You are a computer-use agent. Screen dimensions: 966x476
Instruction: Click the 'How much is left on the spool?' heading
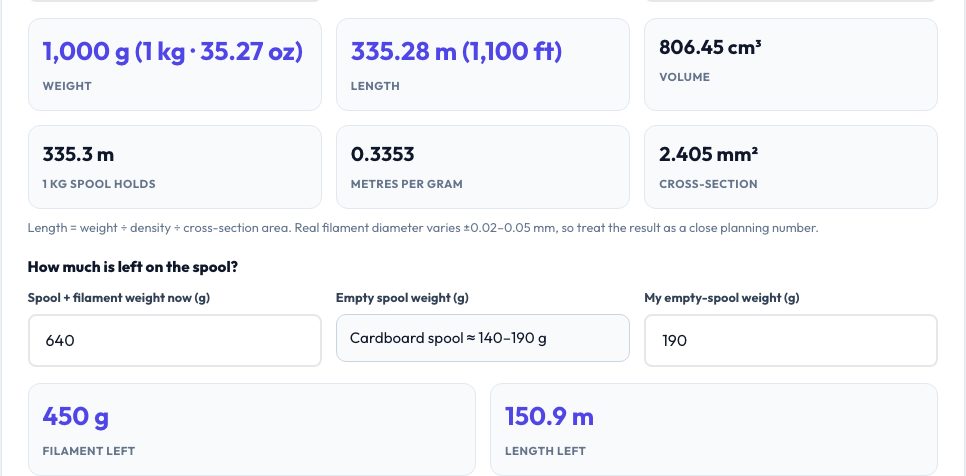133,267
